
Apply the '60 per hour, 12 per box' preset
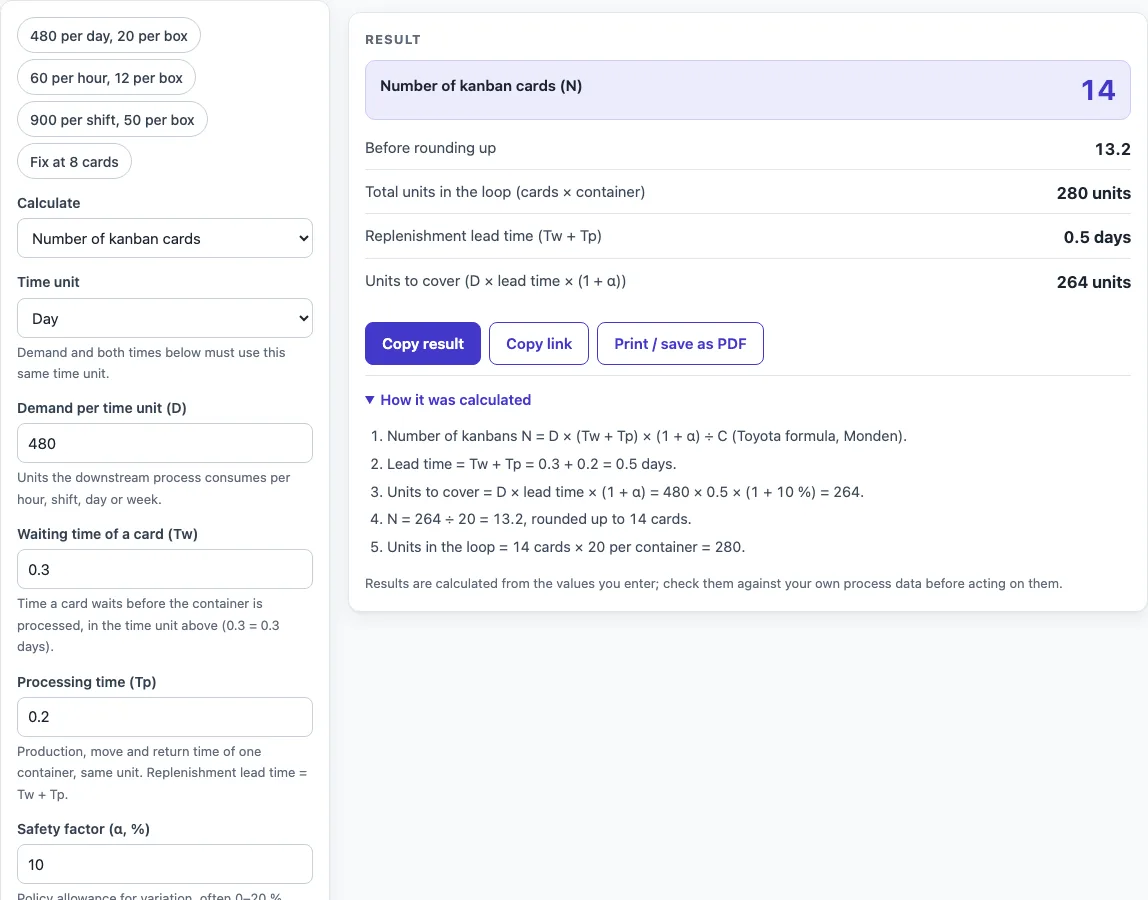click(x=106, y=78)
